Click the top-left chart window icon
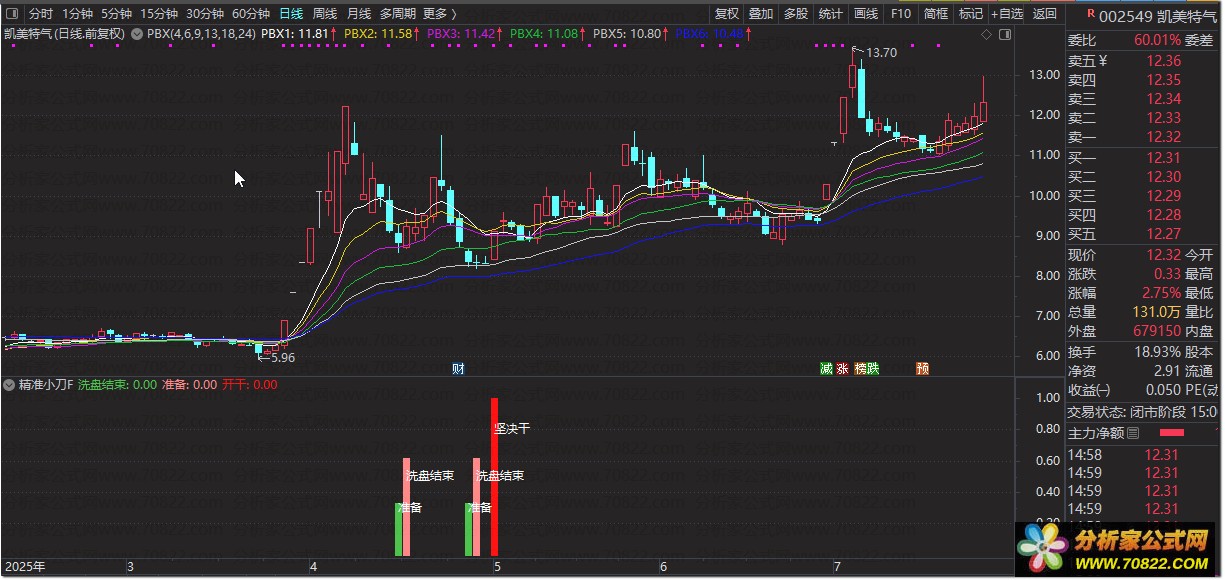Image resolution: width=1225 pixels, height=580 pixels. (x=11, y=14)
